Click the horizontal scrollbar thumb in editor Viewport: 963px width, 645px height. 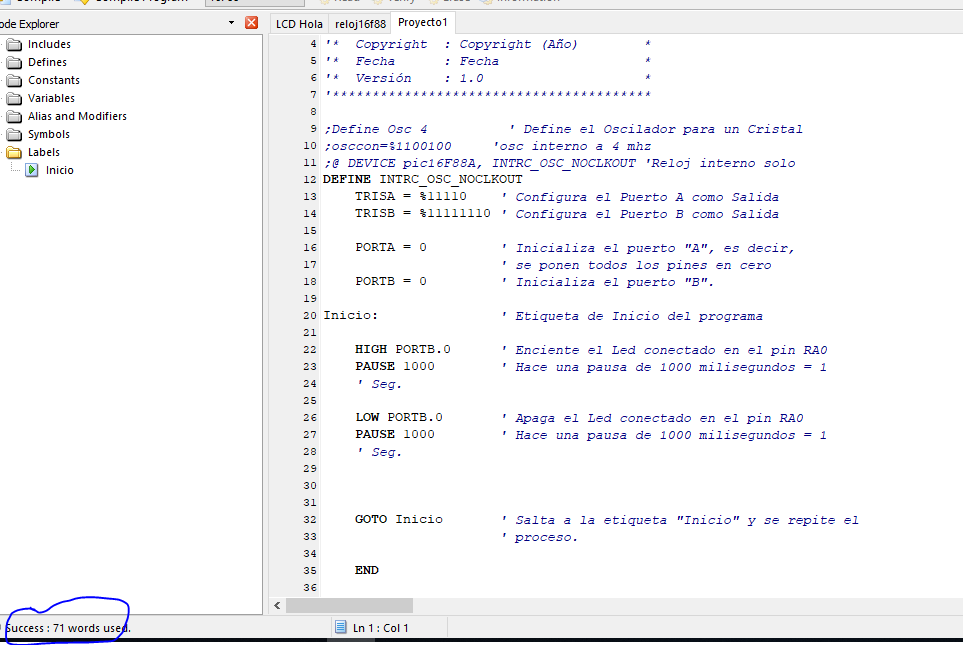[x=349, y=606]
